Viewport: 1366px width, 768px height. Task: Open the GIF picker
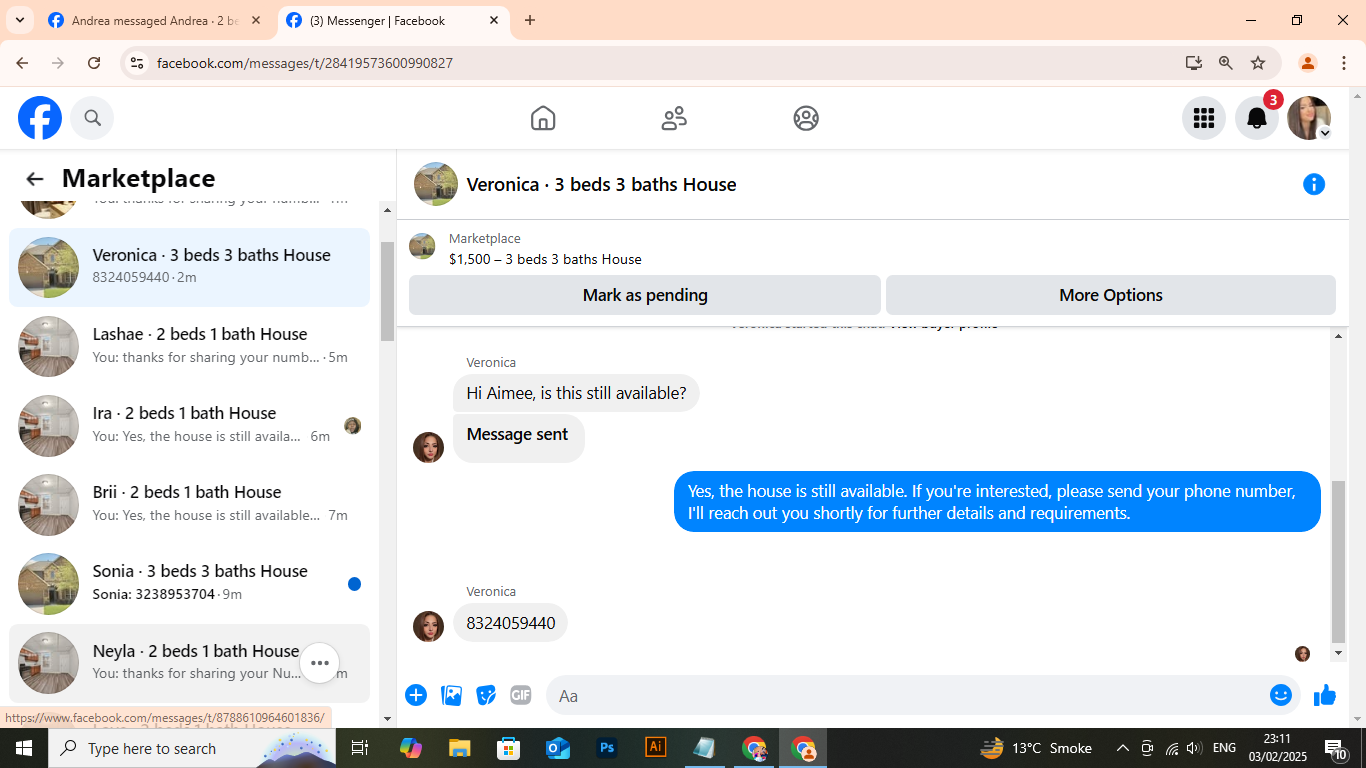[521, 695]
